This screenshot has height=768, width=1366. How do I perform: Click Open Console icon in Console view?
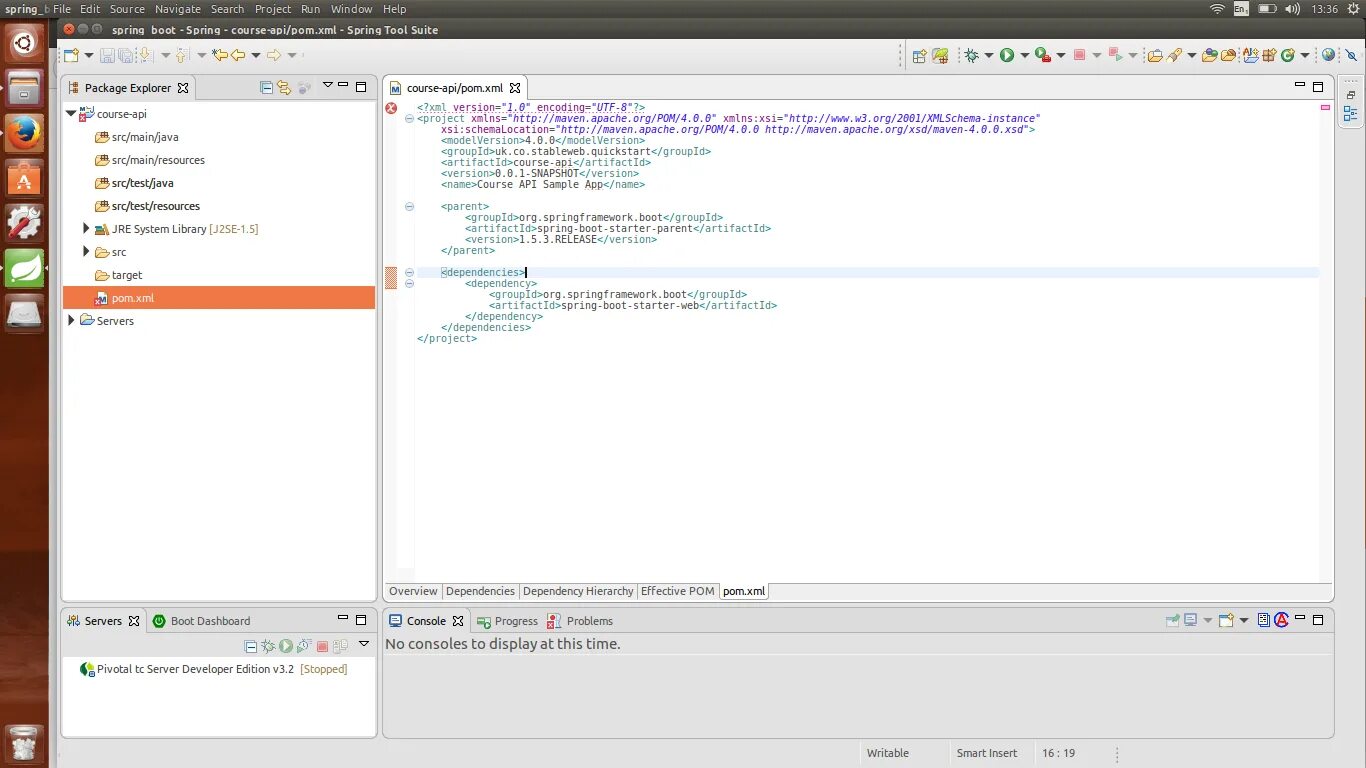(1226, 621)
